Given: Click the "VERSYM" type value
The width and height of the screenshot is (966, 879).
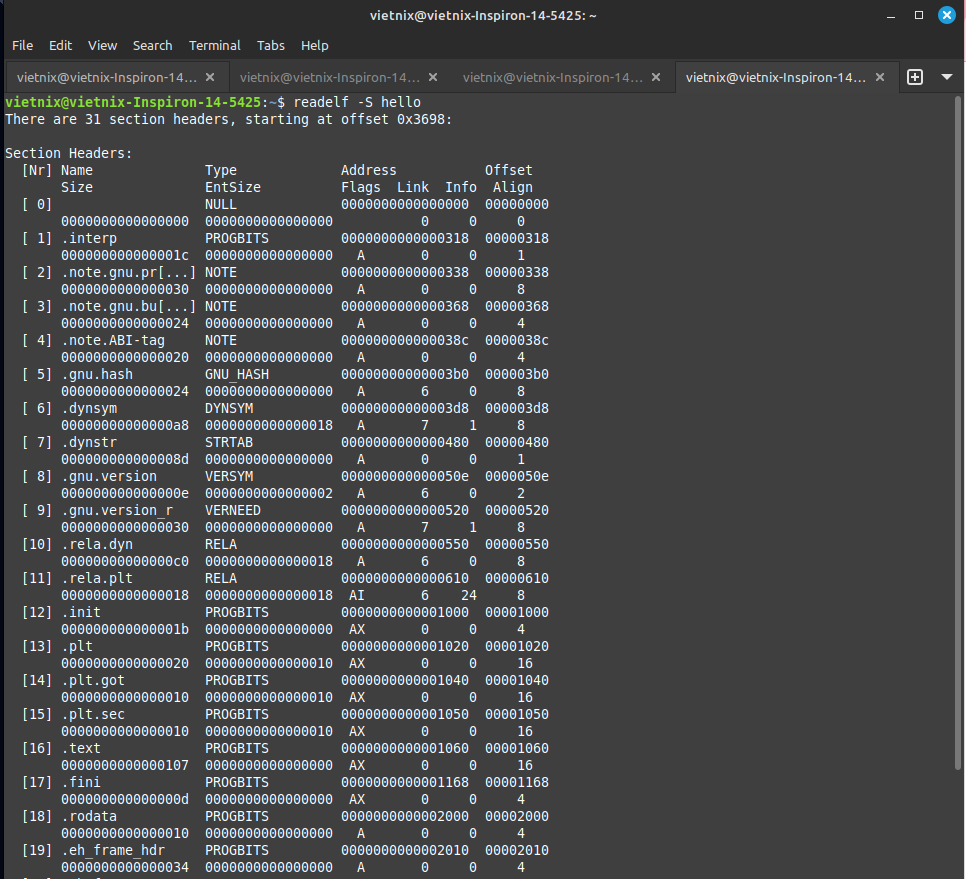Looking at the screenshot, I should [229, 476].
